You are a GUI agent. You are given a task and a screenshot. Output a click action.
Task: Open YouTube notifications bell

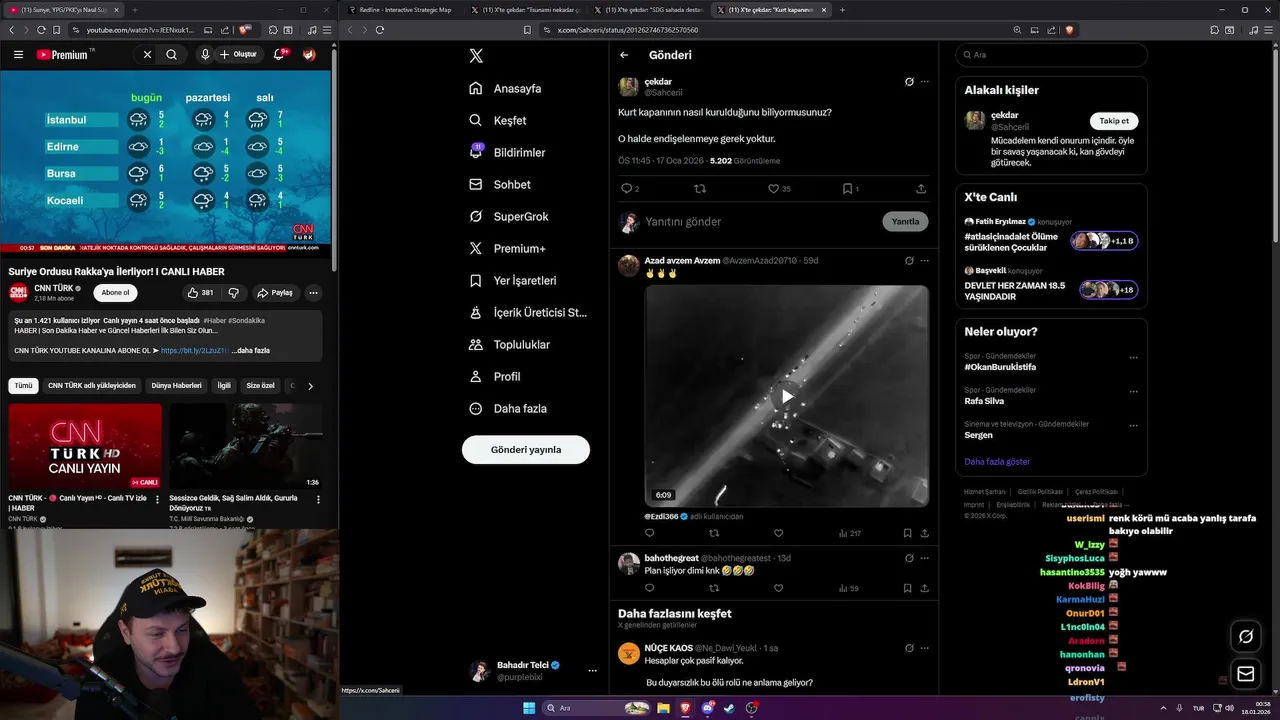coord(280,55)
